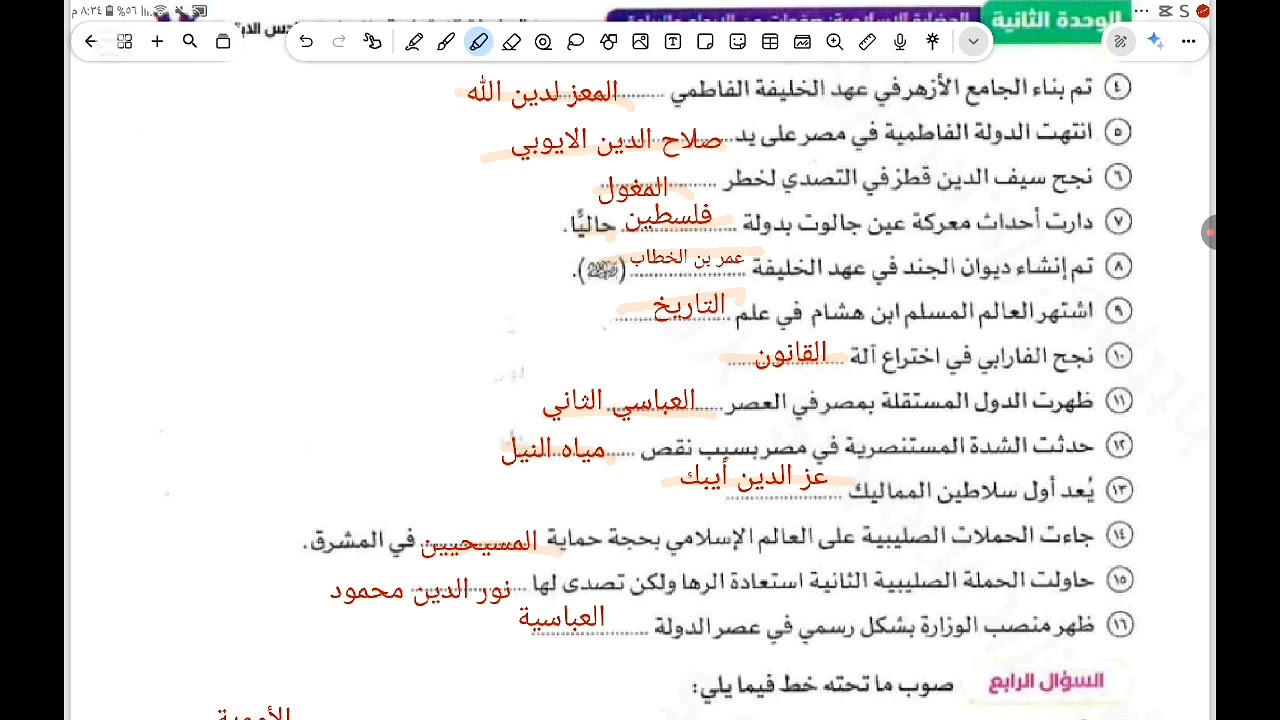Start voice recording with microphone icon
This screenshot has width=1280, height=720.
pos(900,42)
